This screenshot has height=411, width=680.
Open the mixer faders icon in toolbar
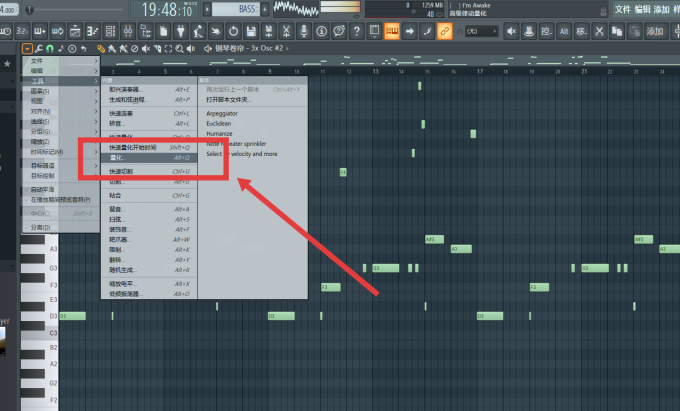(x=128, y=31)
